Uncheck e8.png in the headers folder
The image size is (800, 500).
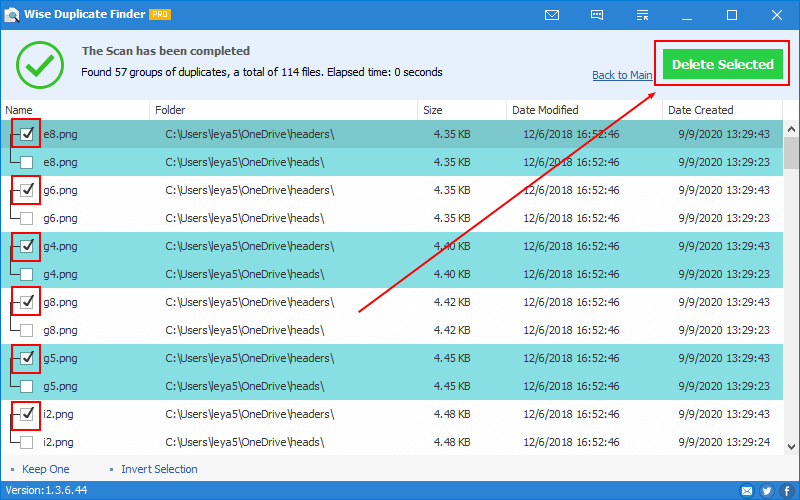(27, 134)
